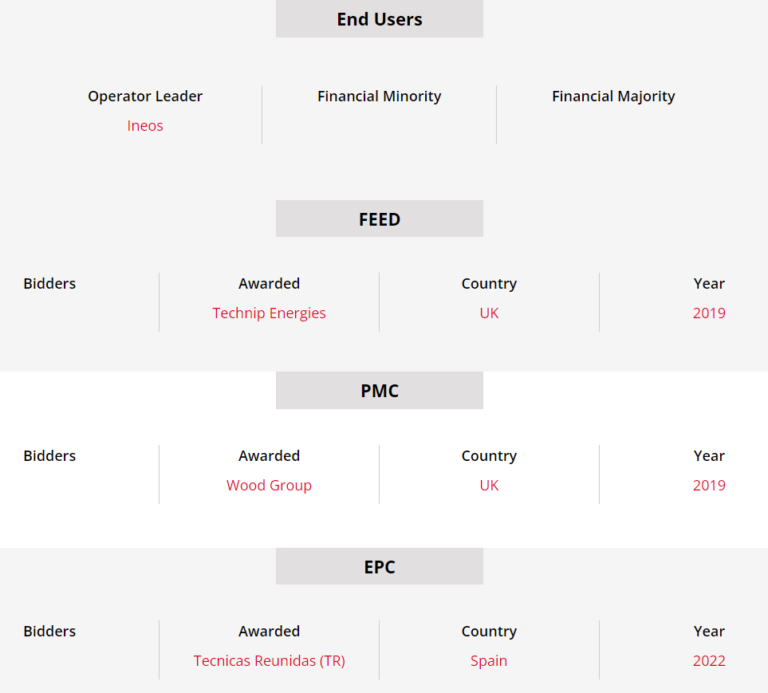Open Tecnicas Reunidas (TR) link
Viewport: 768px width, 693px height.
click(x=269, y=661)
